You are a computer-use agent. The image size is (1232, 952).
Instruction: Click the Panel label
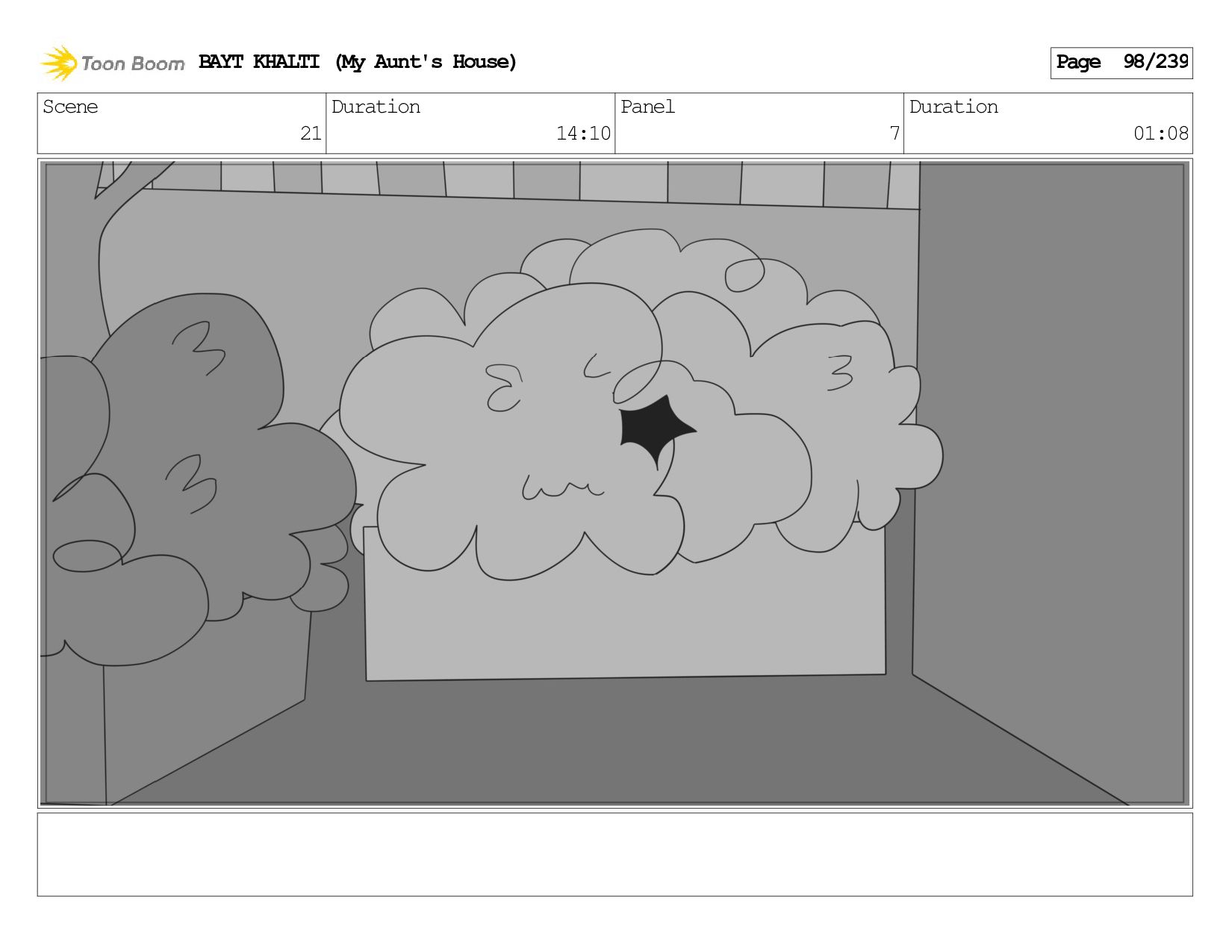[647, 107]
